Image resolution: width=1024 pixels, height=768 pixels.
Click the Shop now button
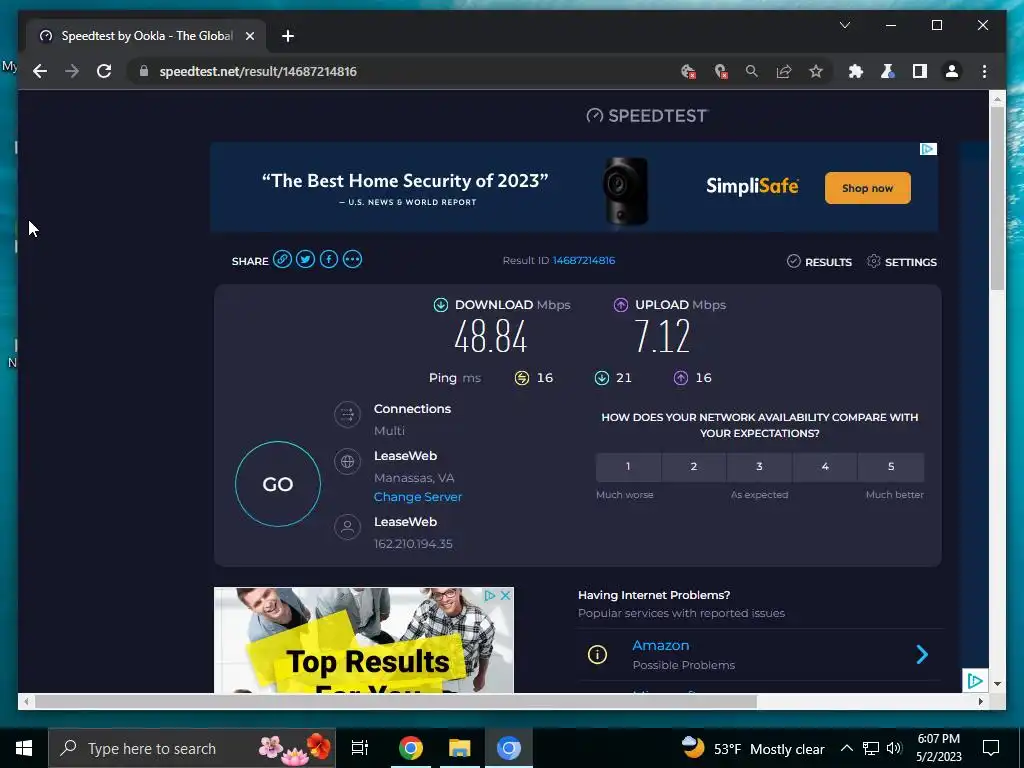coord(867,188)
